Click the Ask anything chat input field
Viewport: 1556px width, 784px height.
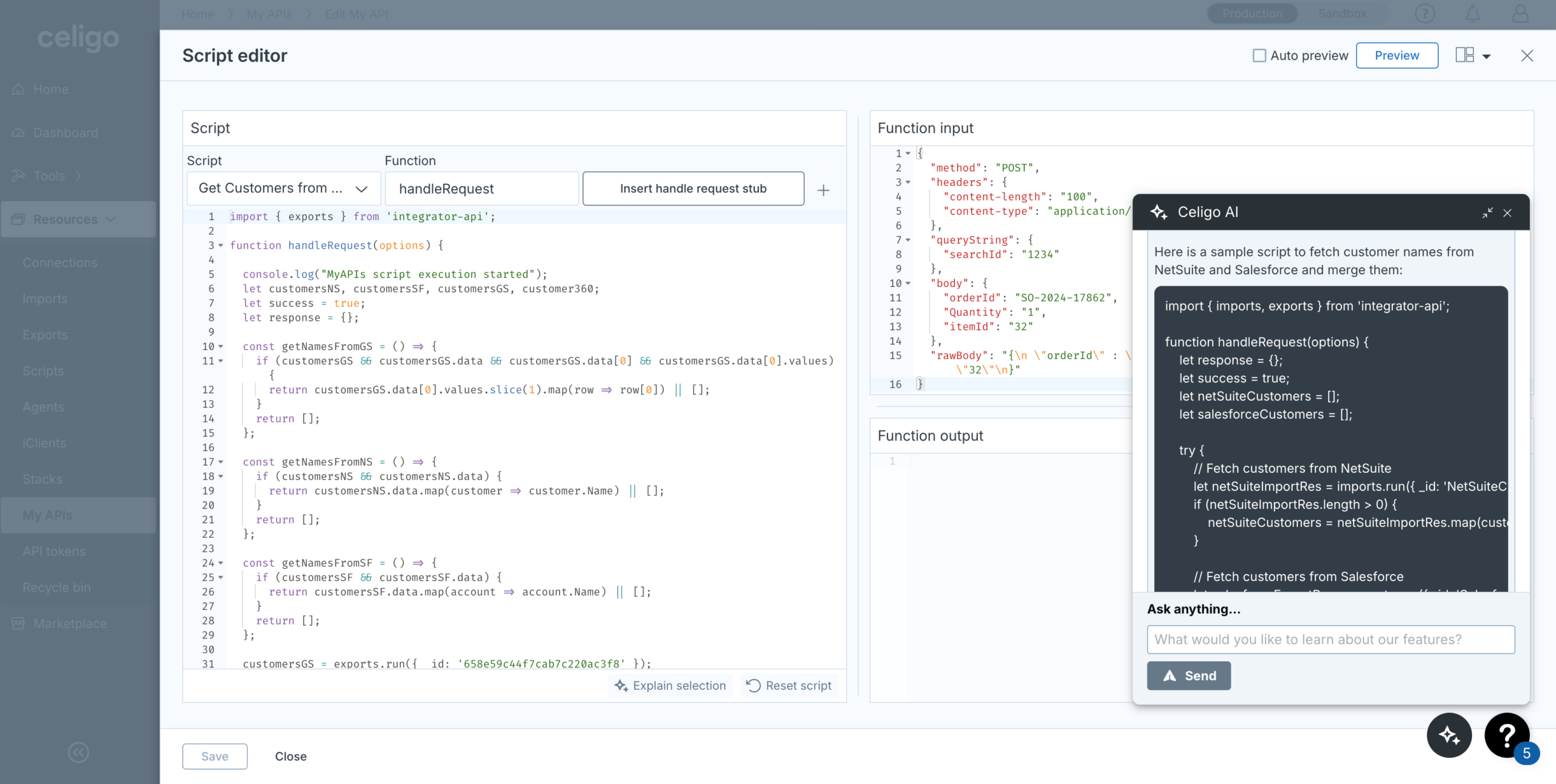point(1330,639)
